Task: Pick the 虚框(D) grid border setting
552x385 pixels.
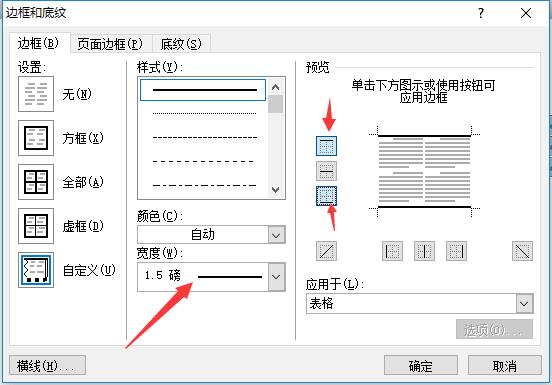Action: [x=36, y=226]
